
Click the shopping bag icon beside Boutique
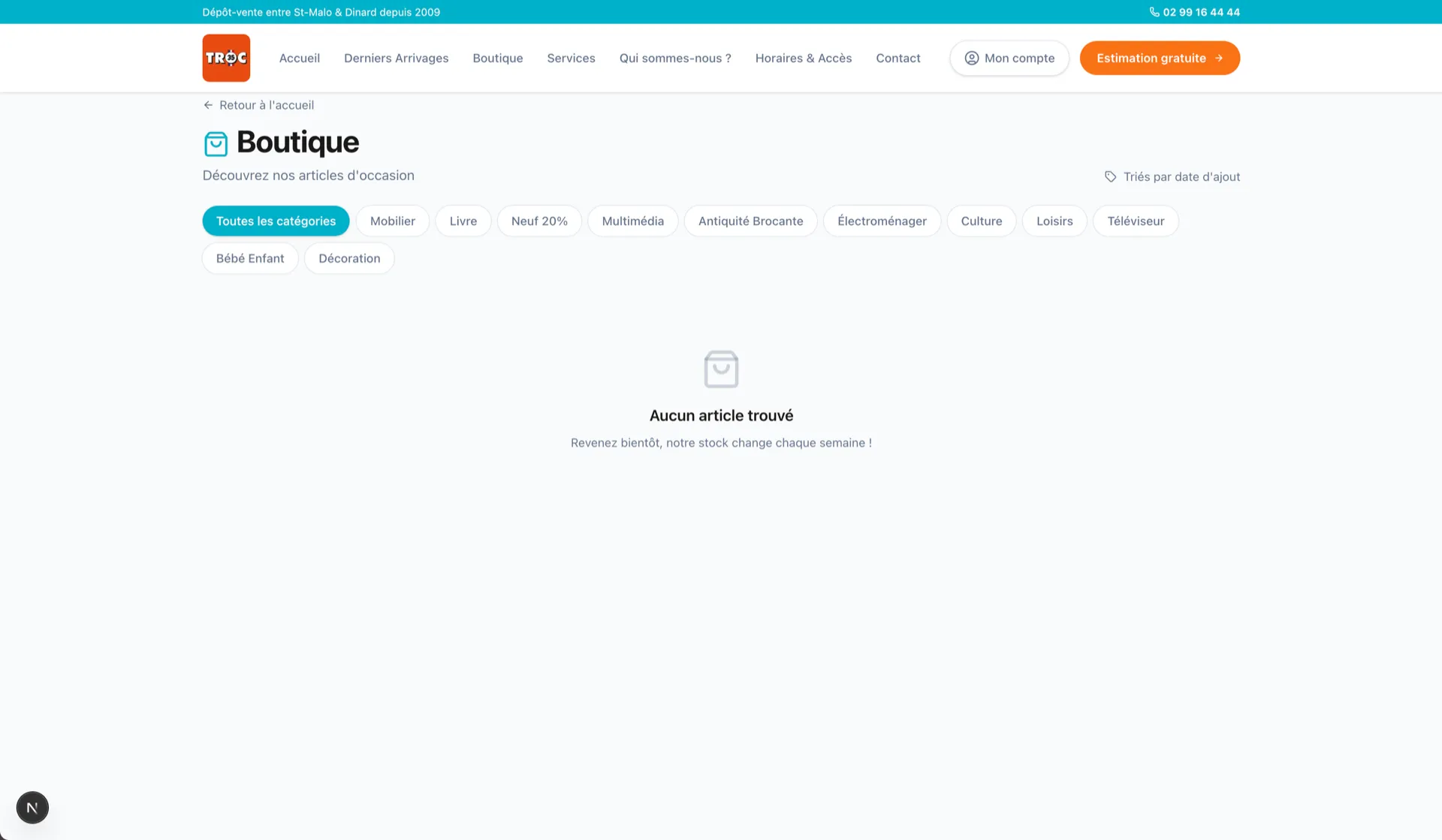click(216, 143)
